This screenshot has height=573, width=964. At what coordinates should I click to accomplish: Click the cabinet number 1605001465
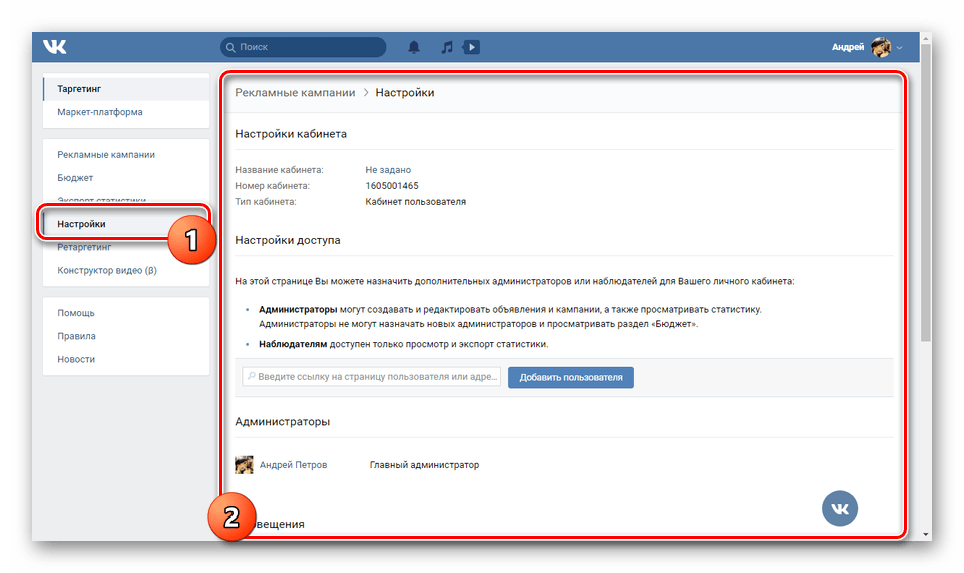coord(392,186)
